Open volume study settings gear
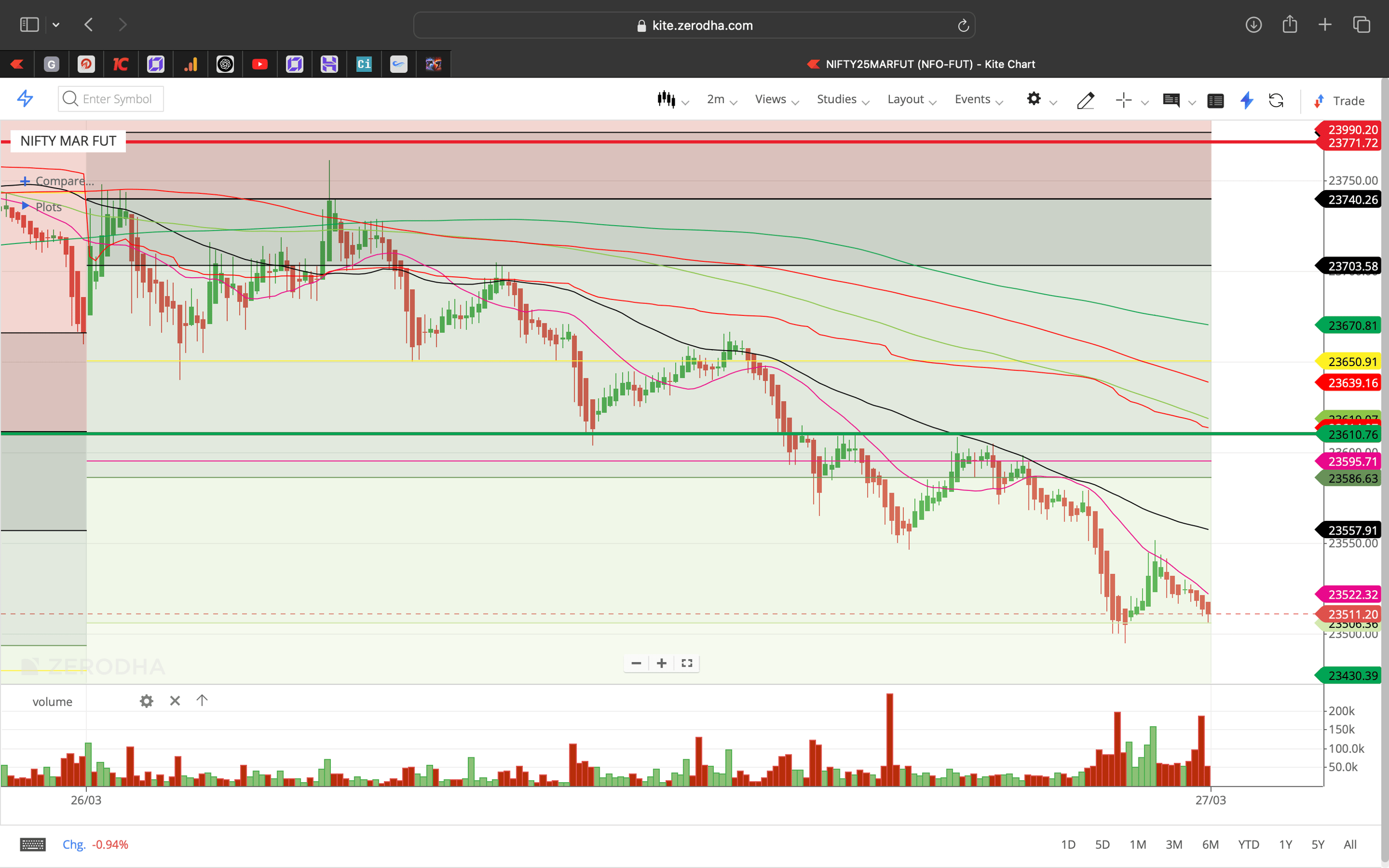 pyautogui.click(x=147, y=701)
